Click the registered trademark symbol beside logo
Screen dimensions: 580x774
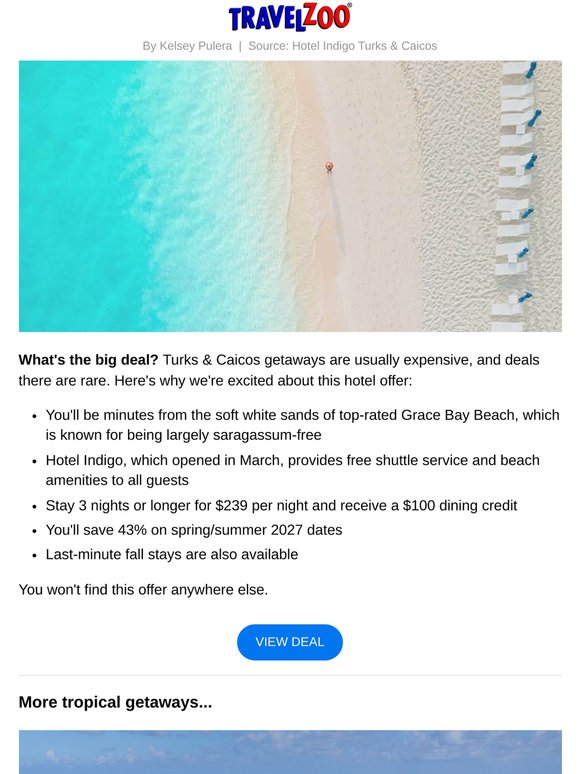[349, 5]
